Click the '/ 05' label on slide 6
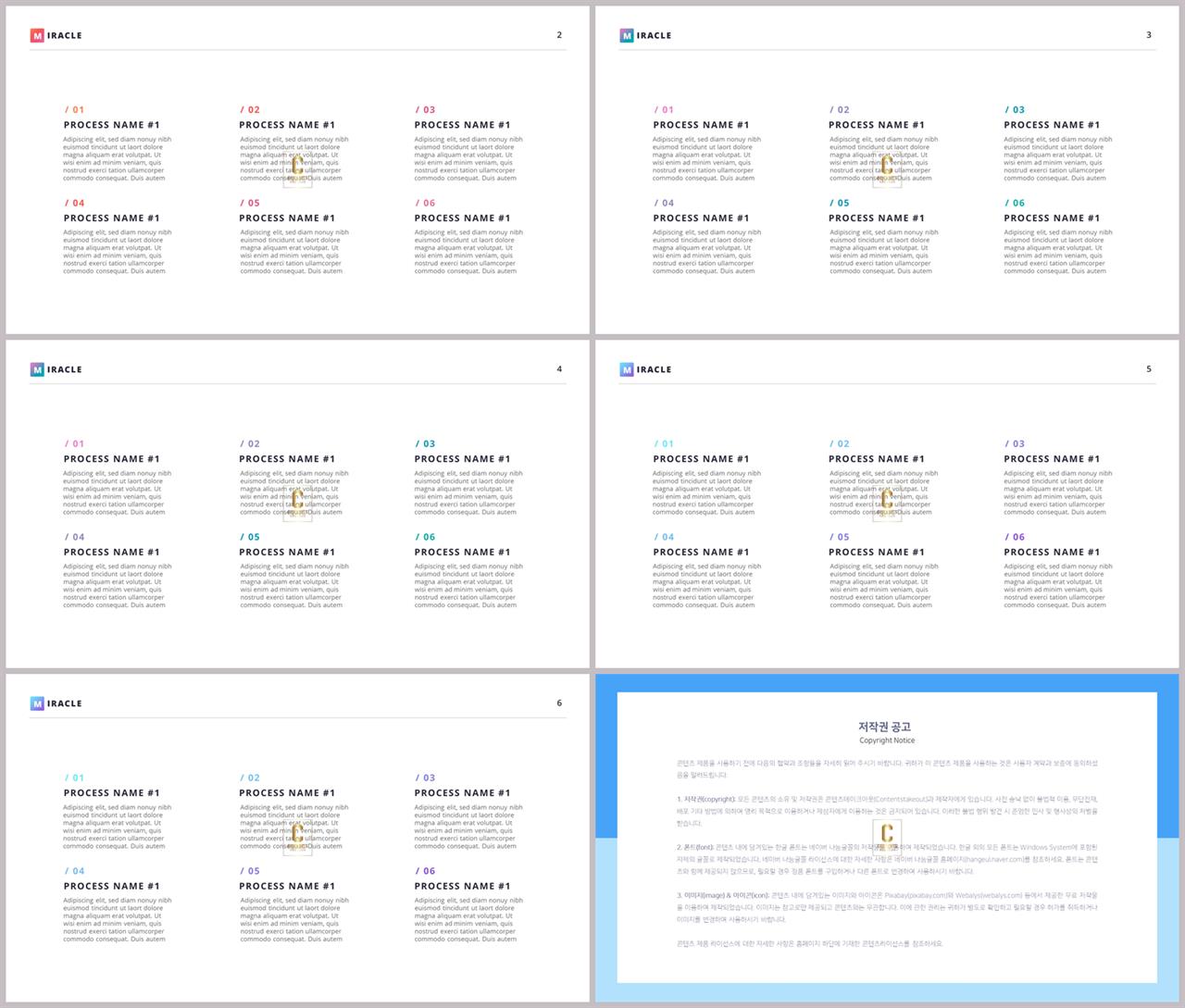Screen dimensions: 1185x1008 coord(250,871)
